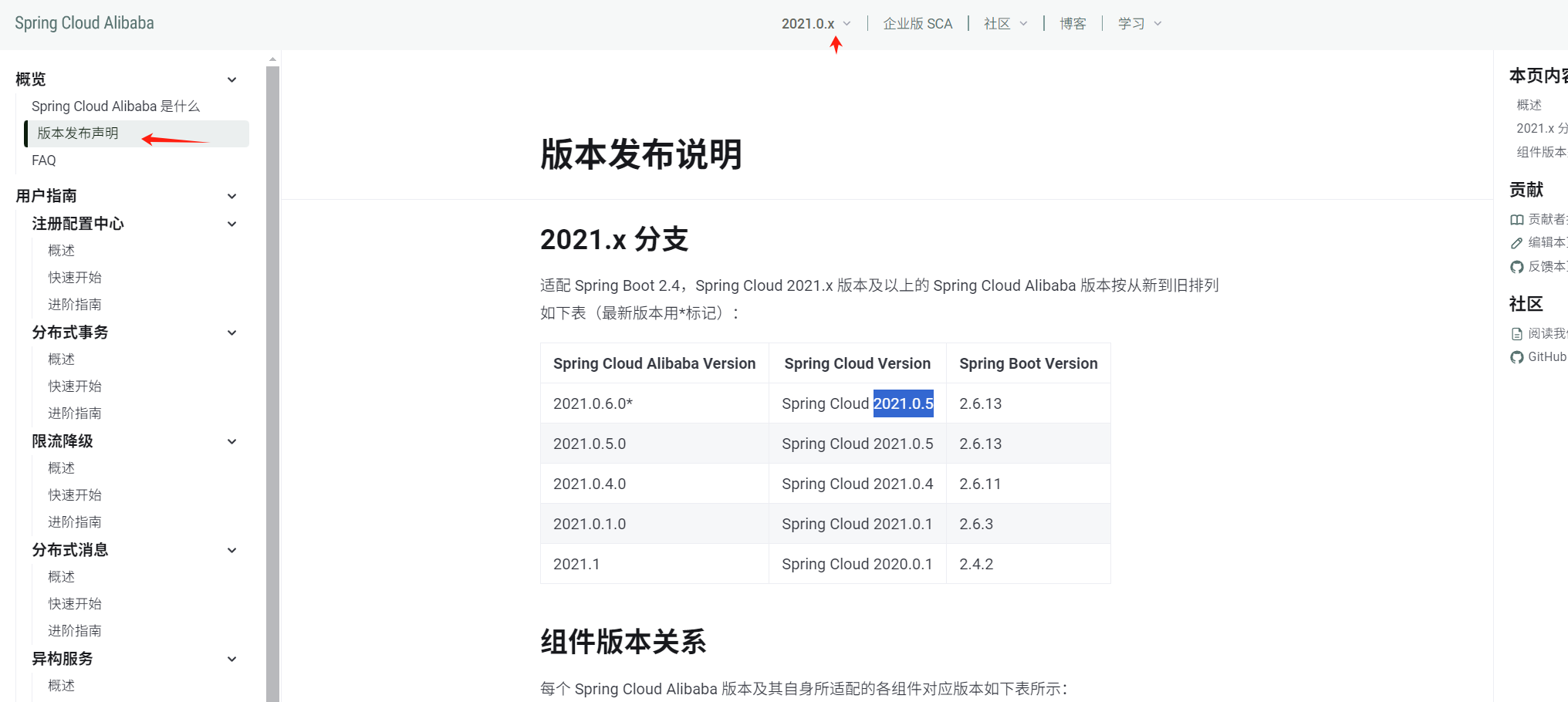Collapse the 限流降级 section chevron

click(231, 441)
